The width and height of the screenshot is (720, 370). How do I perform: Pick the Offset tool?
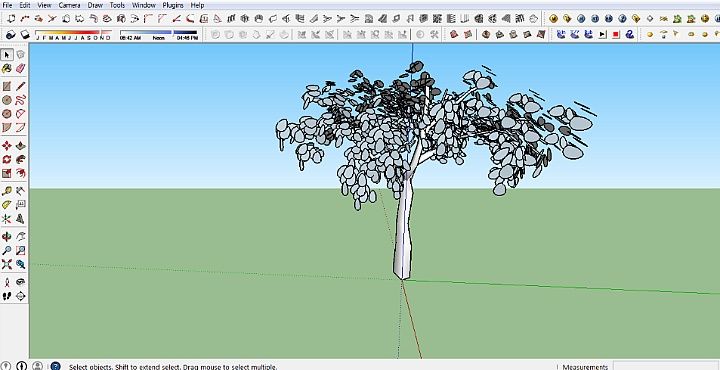pos(20,174)
